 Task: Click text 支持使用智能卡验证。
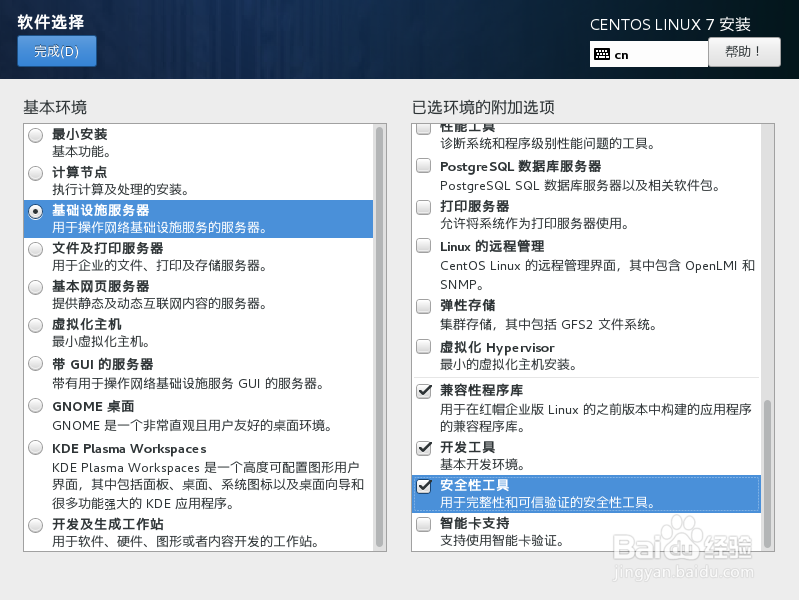tap(502, 541)
